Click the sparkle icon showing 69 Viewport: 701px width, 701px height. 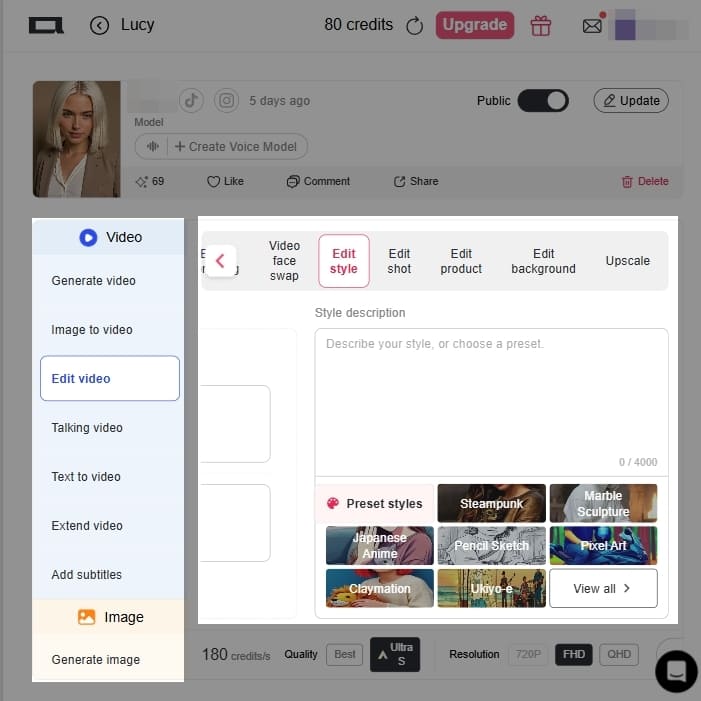point(141,182)
